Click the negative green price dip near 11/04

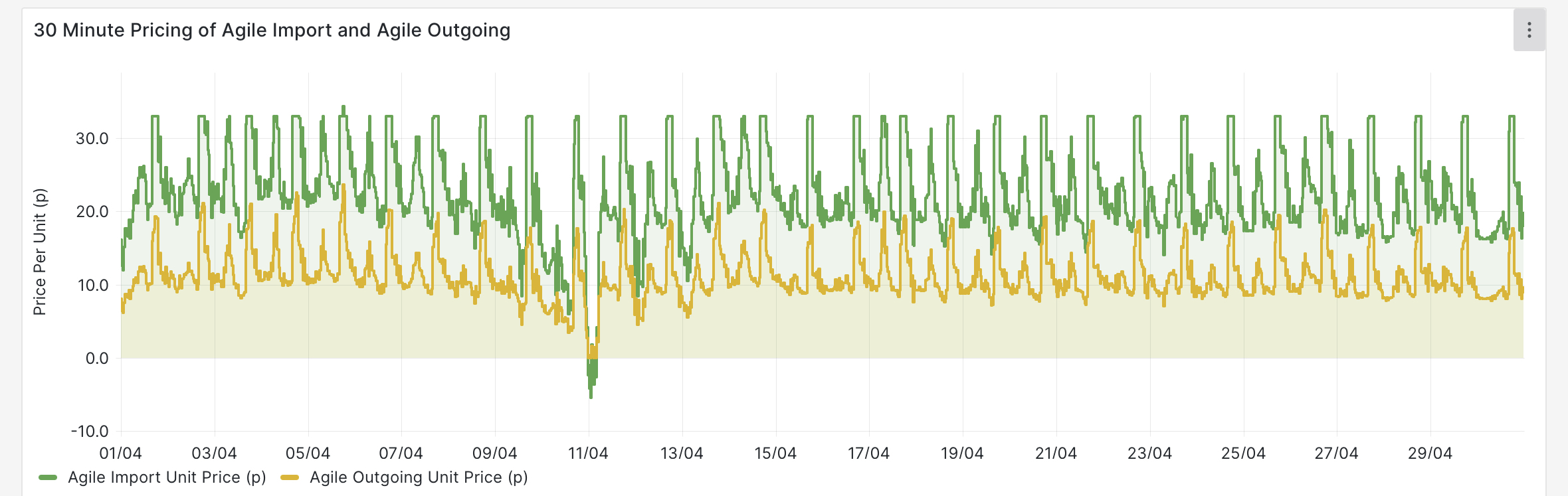pos(591,378)
